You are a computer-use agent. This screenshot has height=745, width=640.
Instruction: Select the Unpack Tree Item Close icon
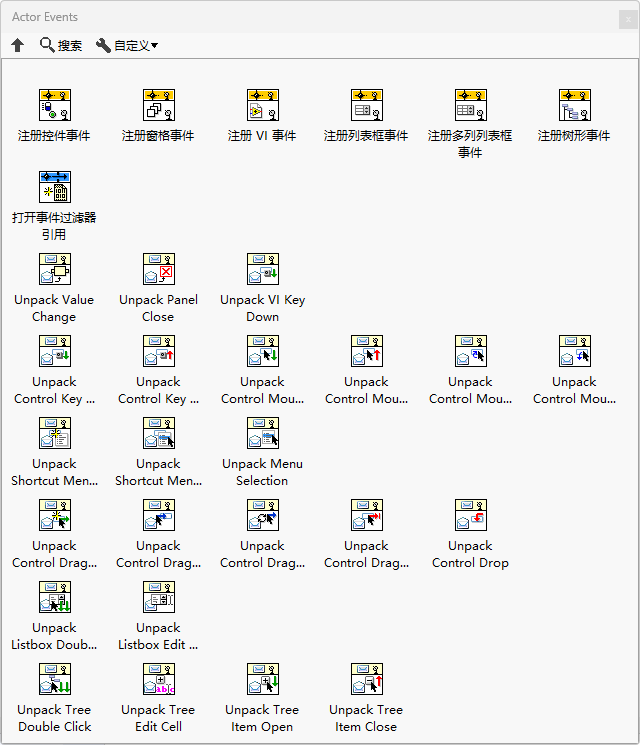[367, 679]
